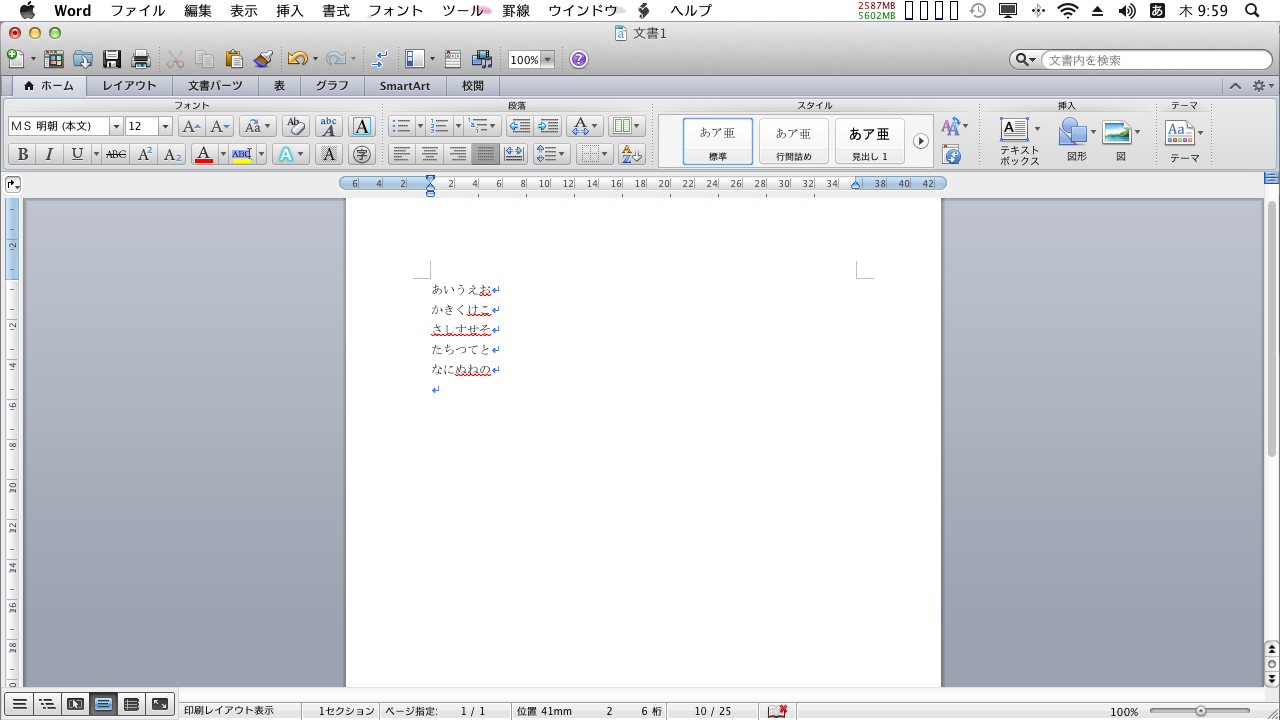Open the template gallery icon
The image size is (1280, 720).
53,59
